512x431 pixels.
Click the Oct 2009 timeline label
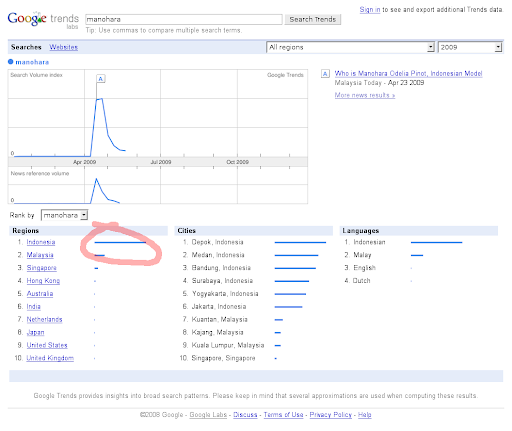(238, 162)
